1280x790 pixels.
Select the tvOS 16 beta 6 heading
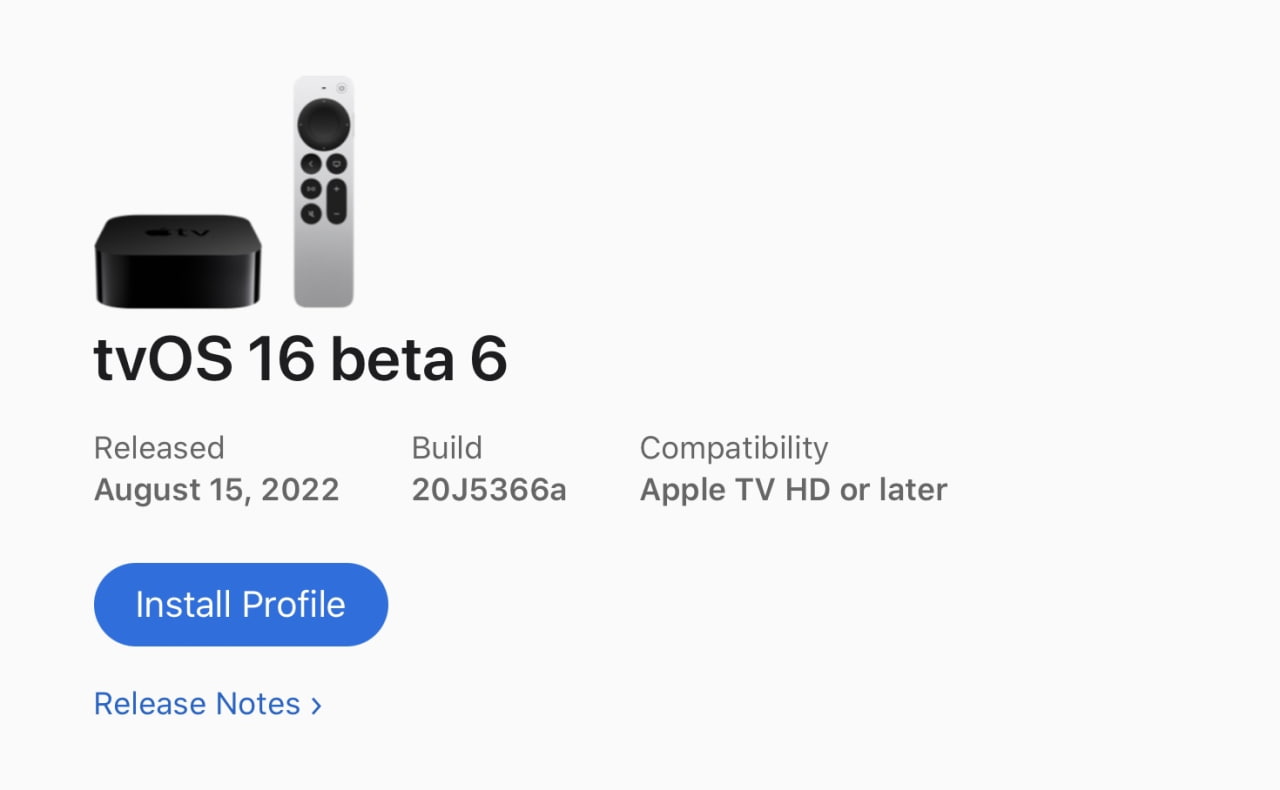pyautogui.click(x=300, y=358)
